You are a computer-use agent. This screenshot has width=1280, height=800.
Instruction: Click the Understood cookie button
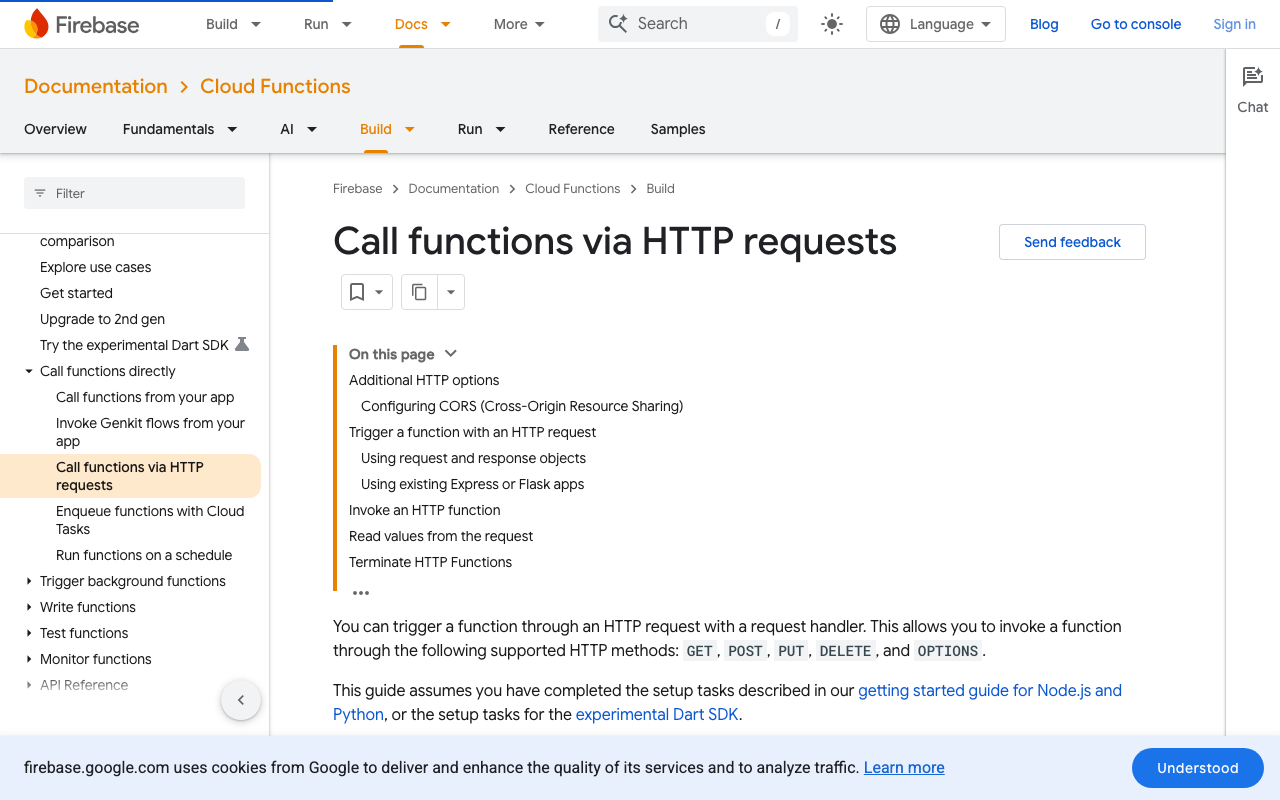(x=1198, y=768)
